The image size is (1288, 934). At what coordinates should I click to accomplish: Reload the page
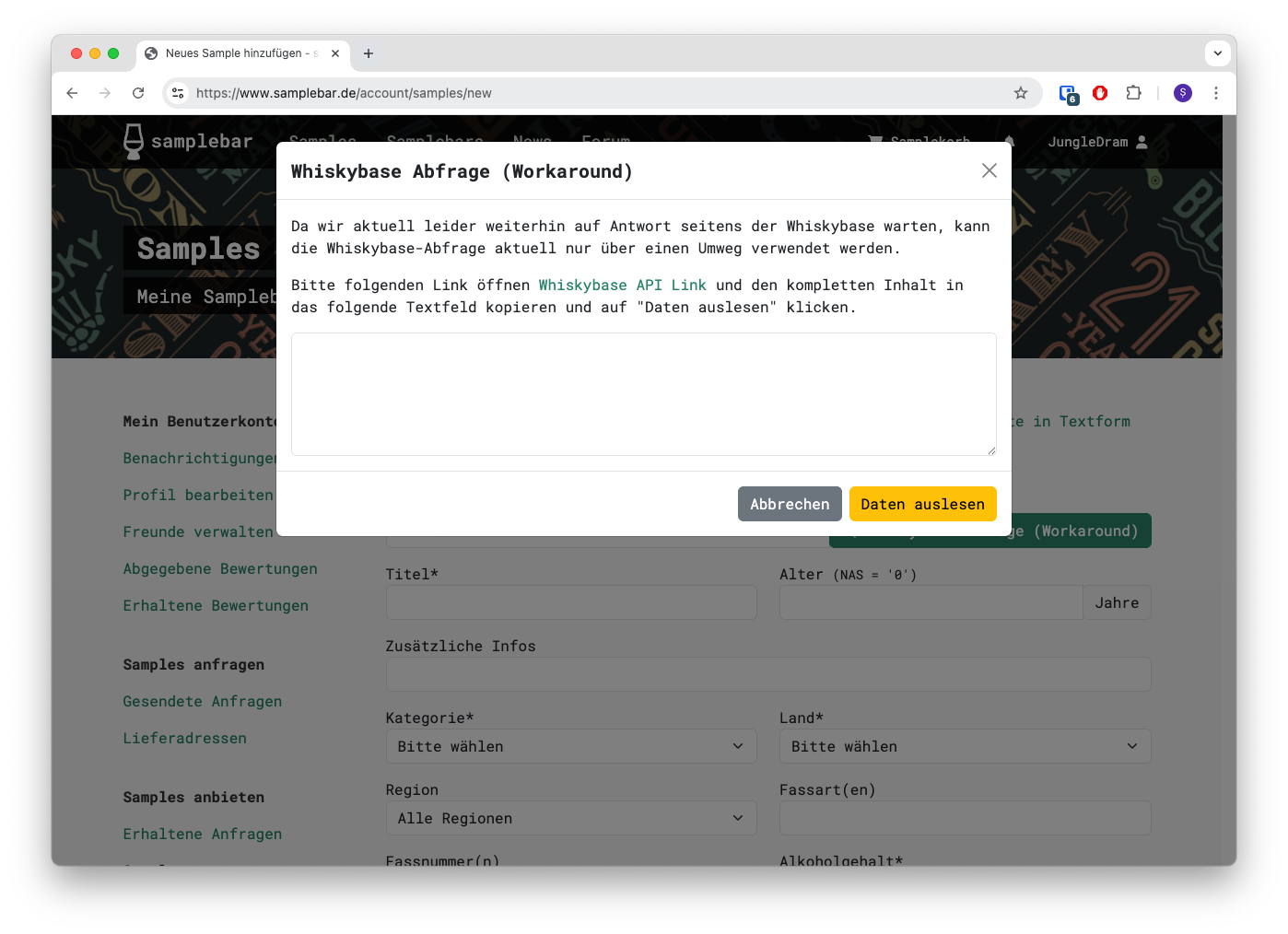pos(138,93)
